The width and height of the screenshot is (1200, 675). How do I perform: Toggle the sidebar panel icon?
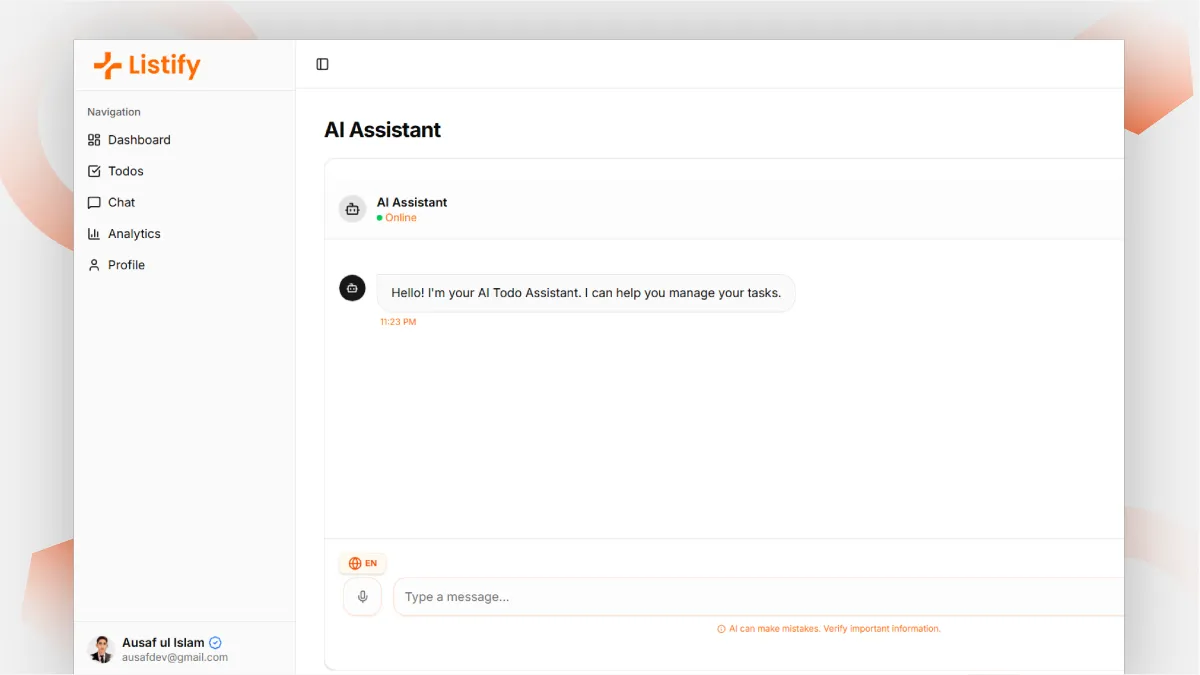(322, 64)
